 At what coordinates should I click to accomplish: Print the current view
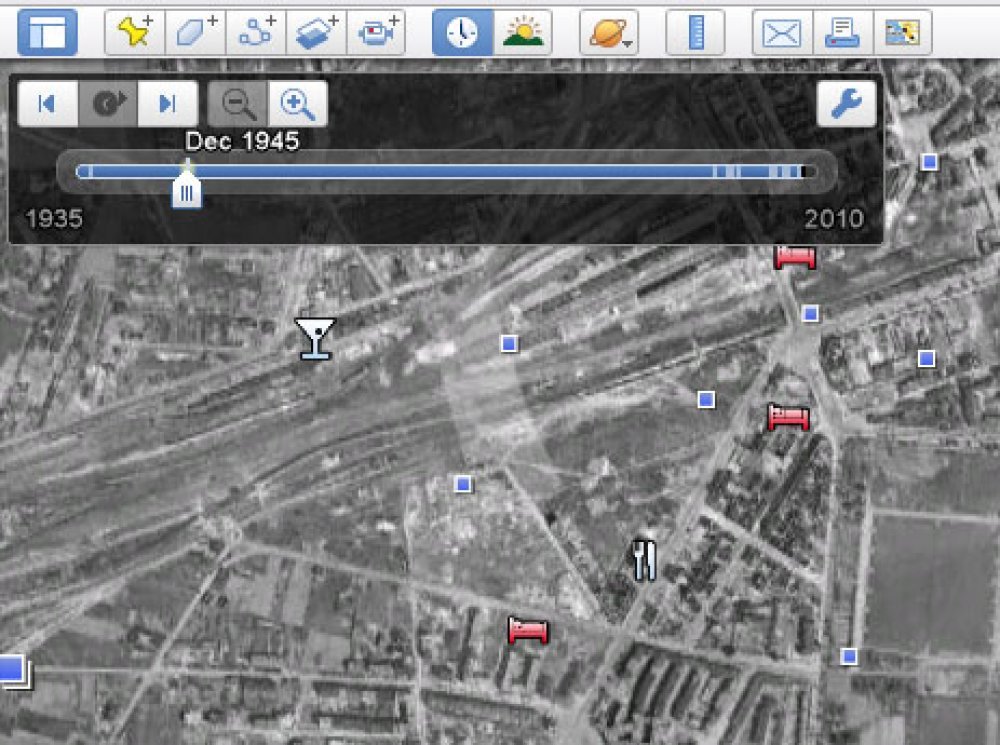(842, 32)
